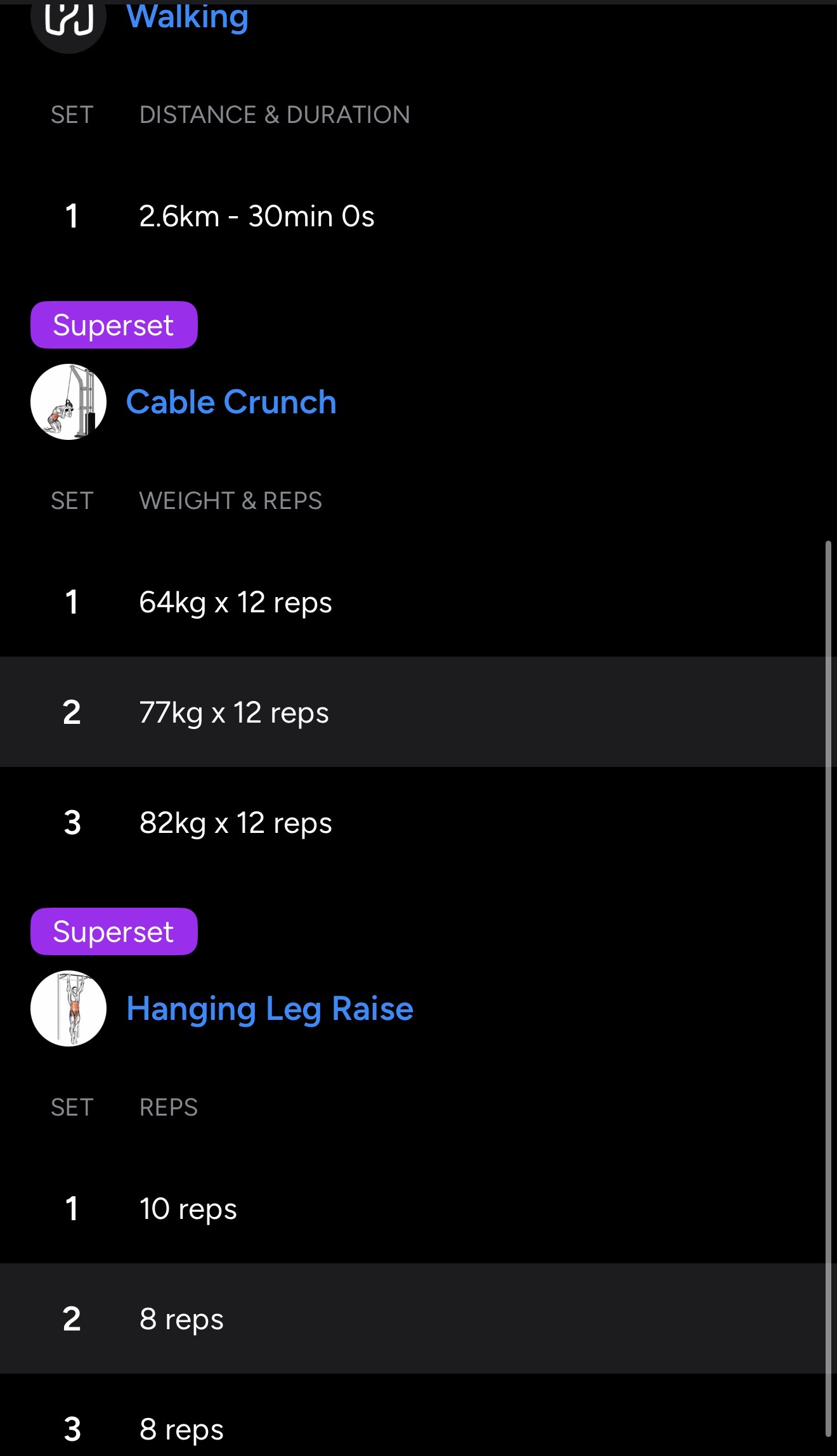Open the Cable Crunch exercise page
Screen dimensions: 837x1456
pyautogui.click(x=231, y=402)
